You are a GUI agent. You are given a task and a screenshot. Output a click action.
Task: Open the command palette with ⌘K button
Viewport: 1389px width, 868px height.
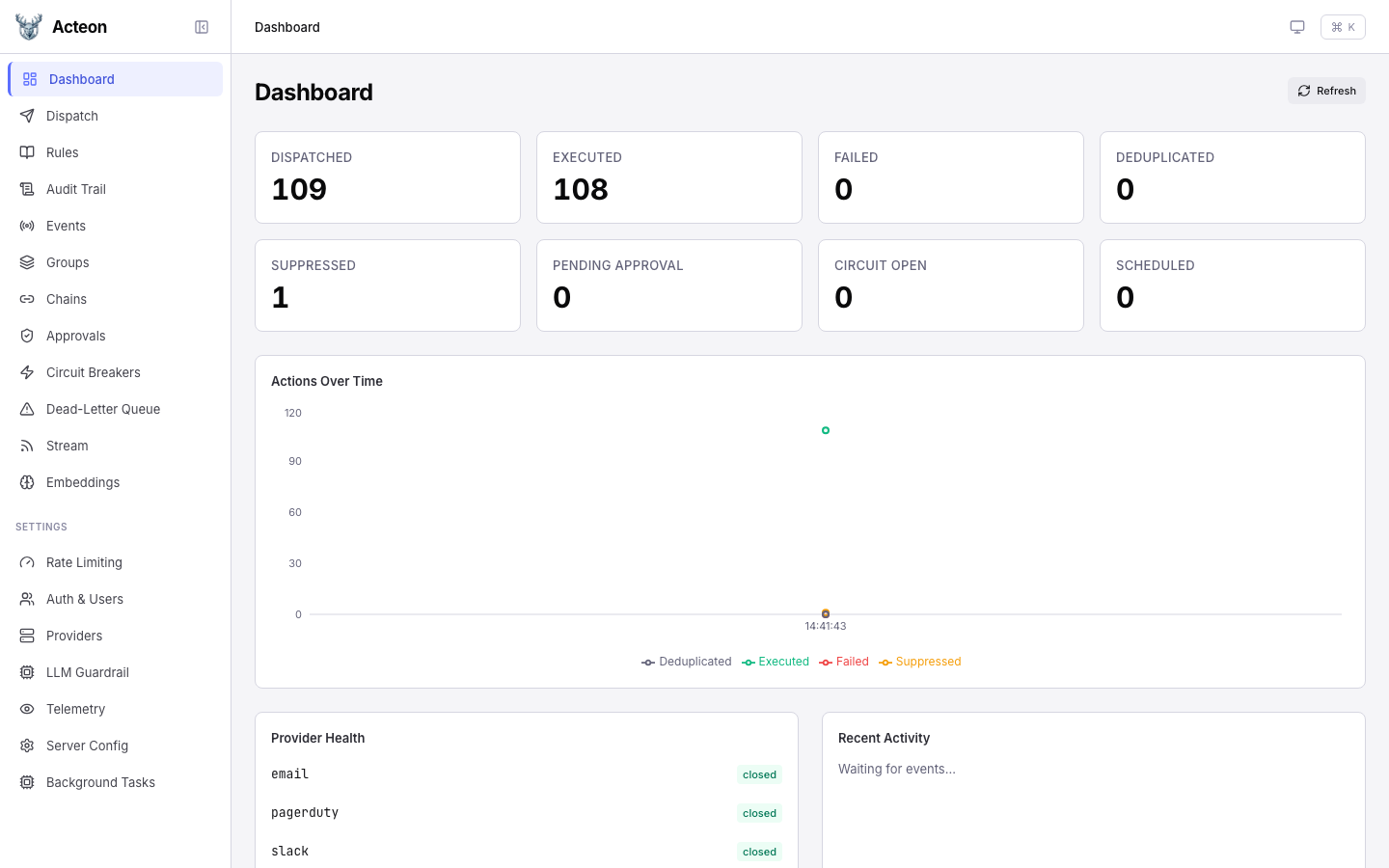pyautogui.click(x=1343, y=27)
